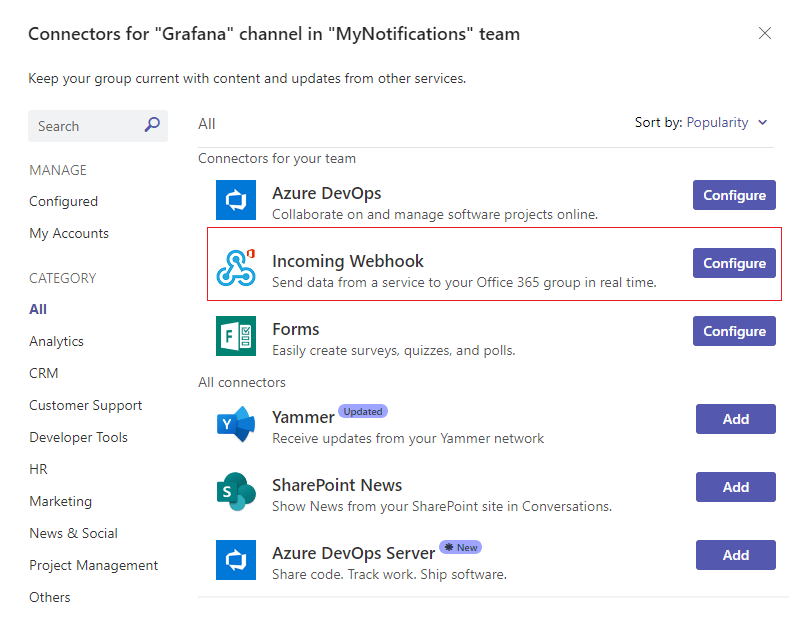The width and height of the screenshot is (789, 629).
Task: Click the Azure DevOps Server title
Action: tap(353, 553)
